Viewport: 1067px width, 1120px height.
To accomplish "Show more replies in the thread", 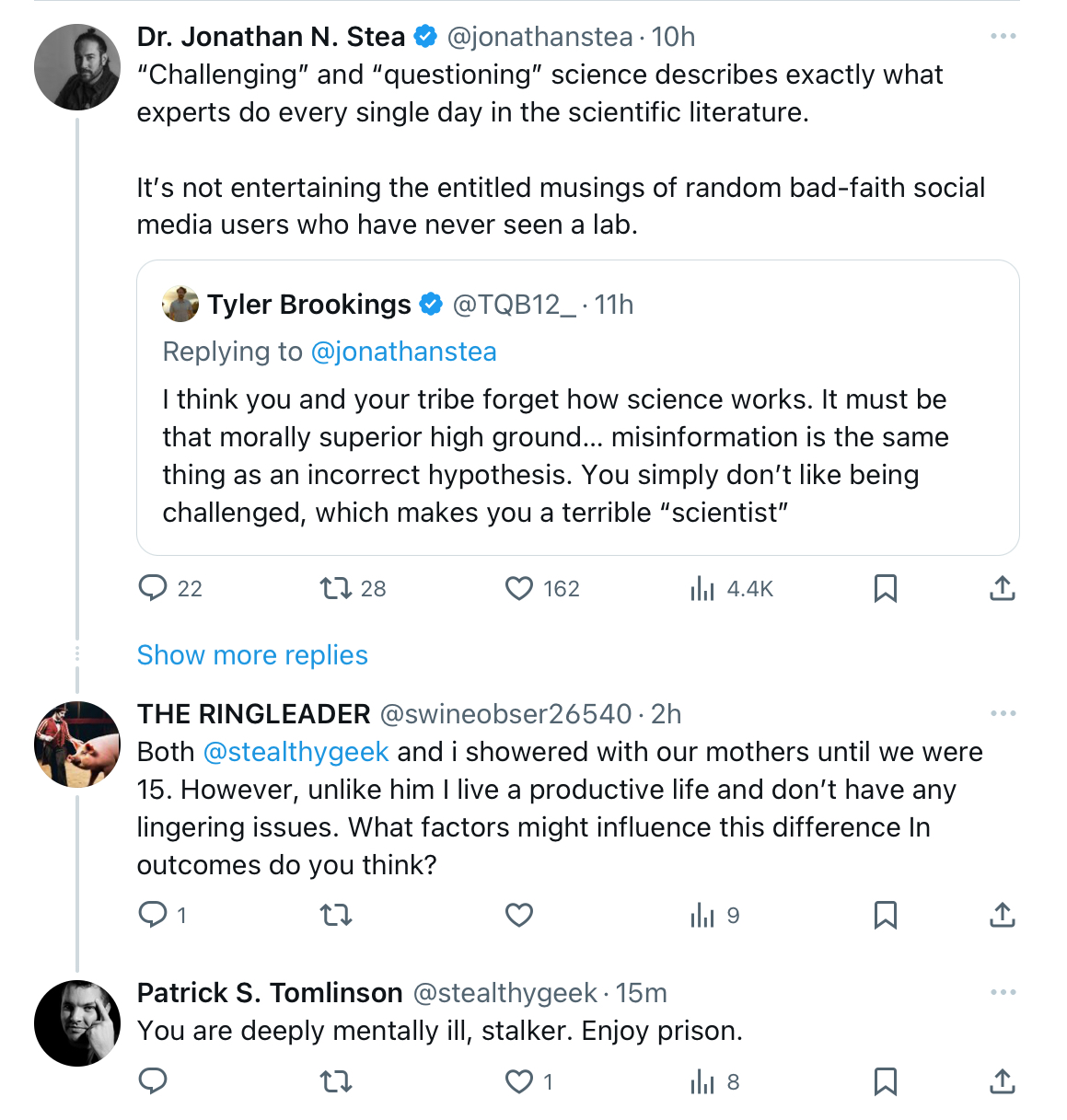I will pyautogui.click(x=252, y=655).
